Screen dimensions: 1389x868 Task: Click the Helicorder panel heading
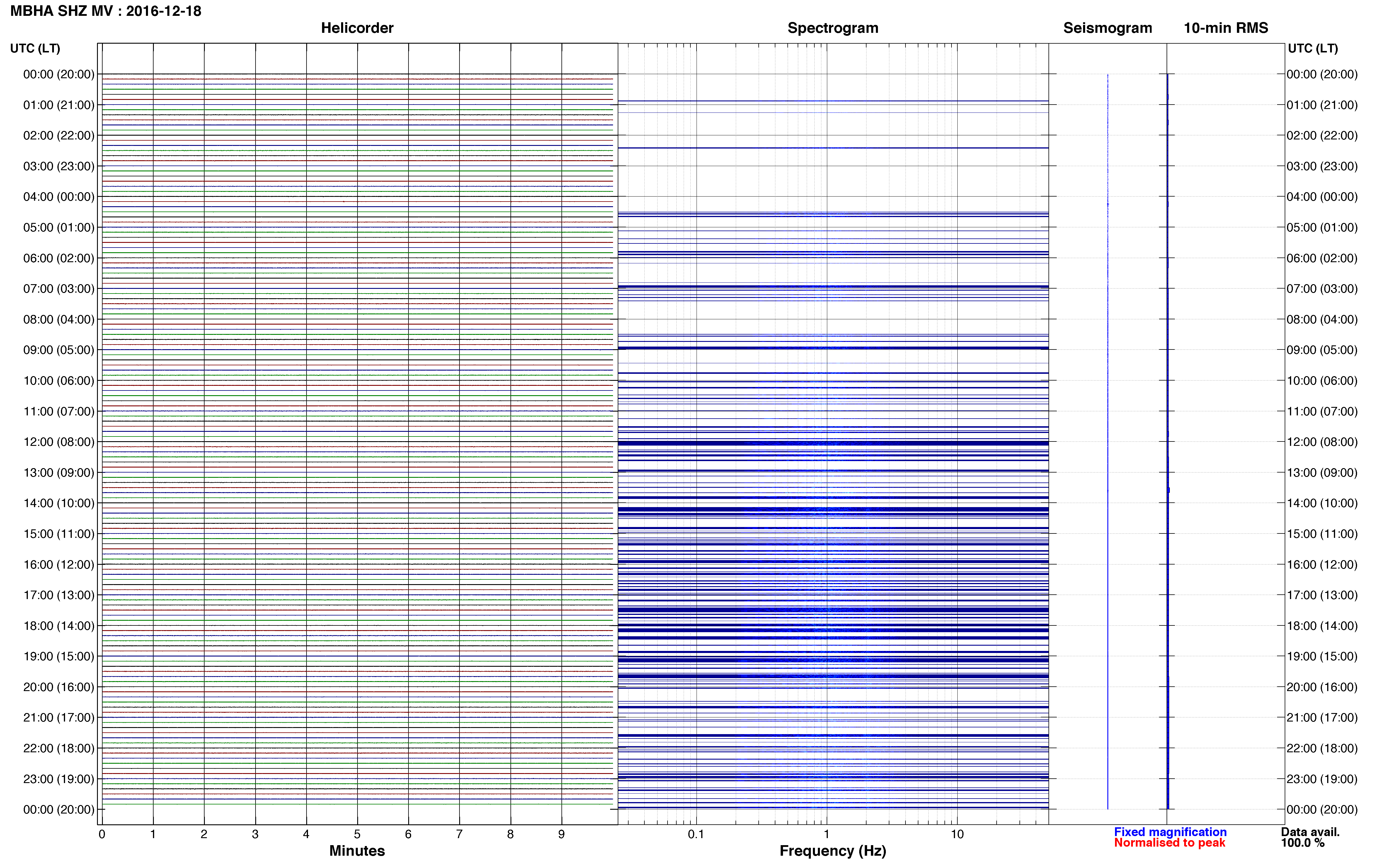(x=357, y=28)
